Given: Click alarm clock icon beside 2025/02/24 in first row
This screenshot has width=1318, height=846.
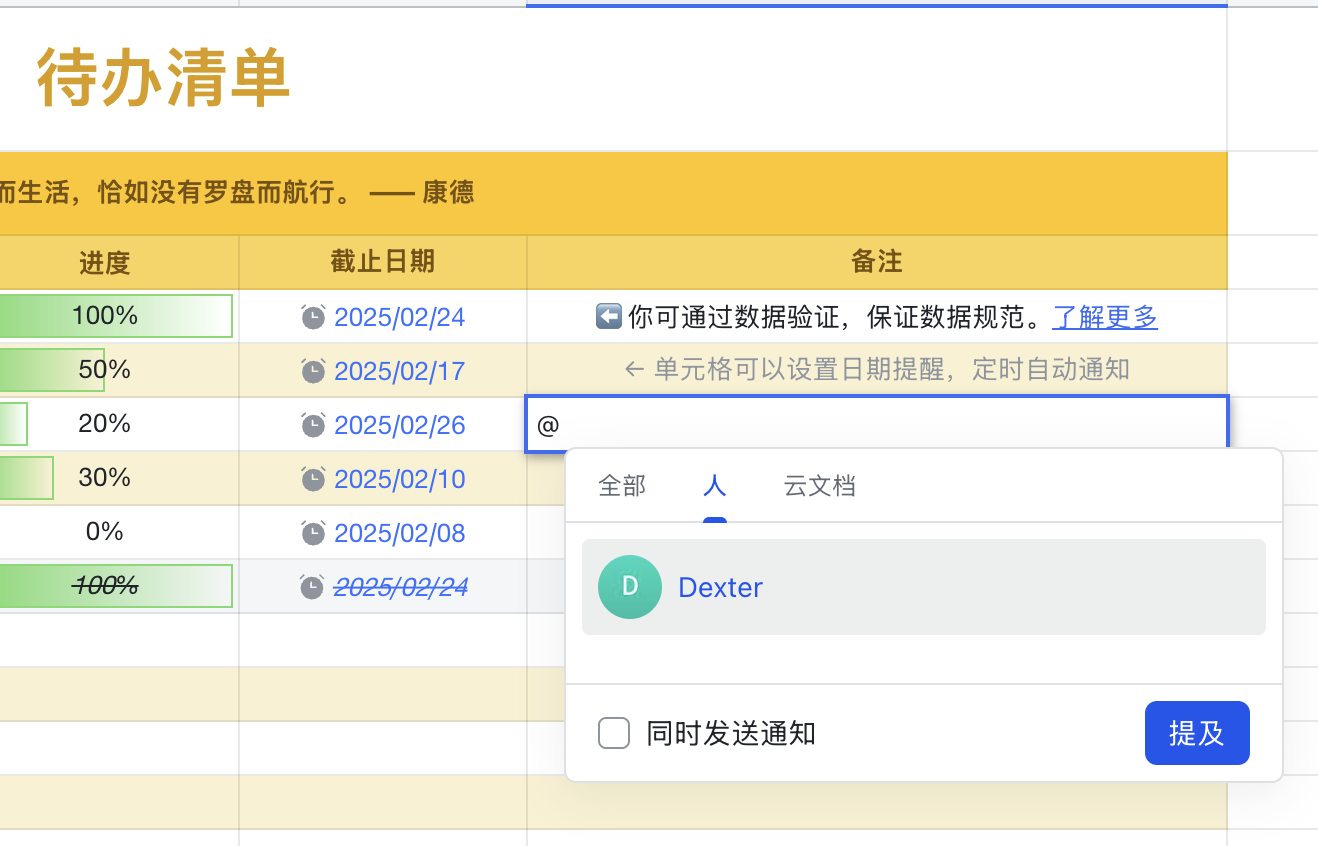Looking at the screenshot, I should point(313,317).
